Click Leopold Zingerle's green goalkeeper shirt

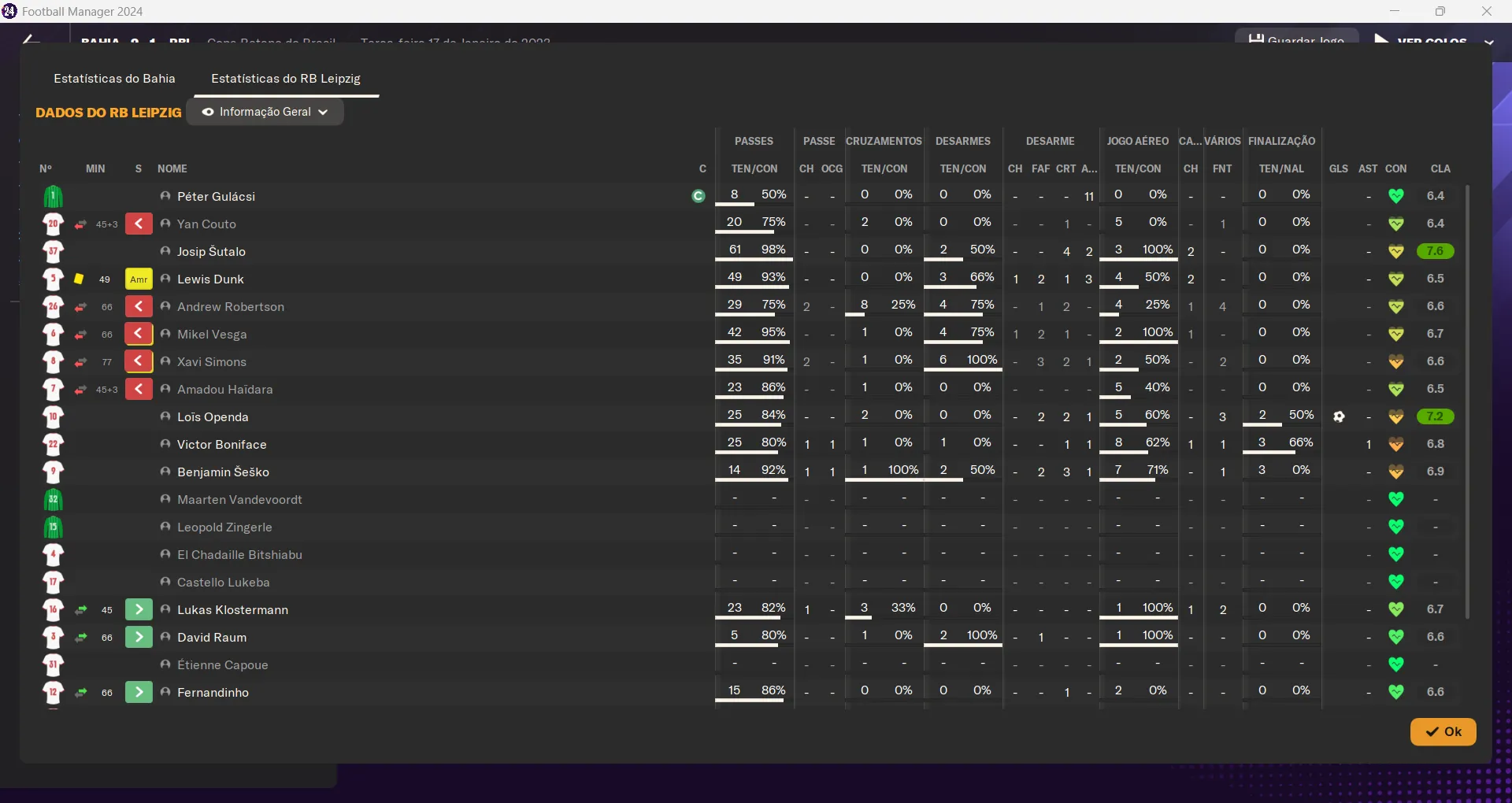click(53, 527)
